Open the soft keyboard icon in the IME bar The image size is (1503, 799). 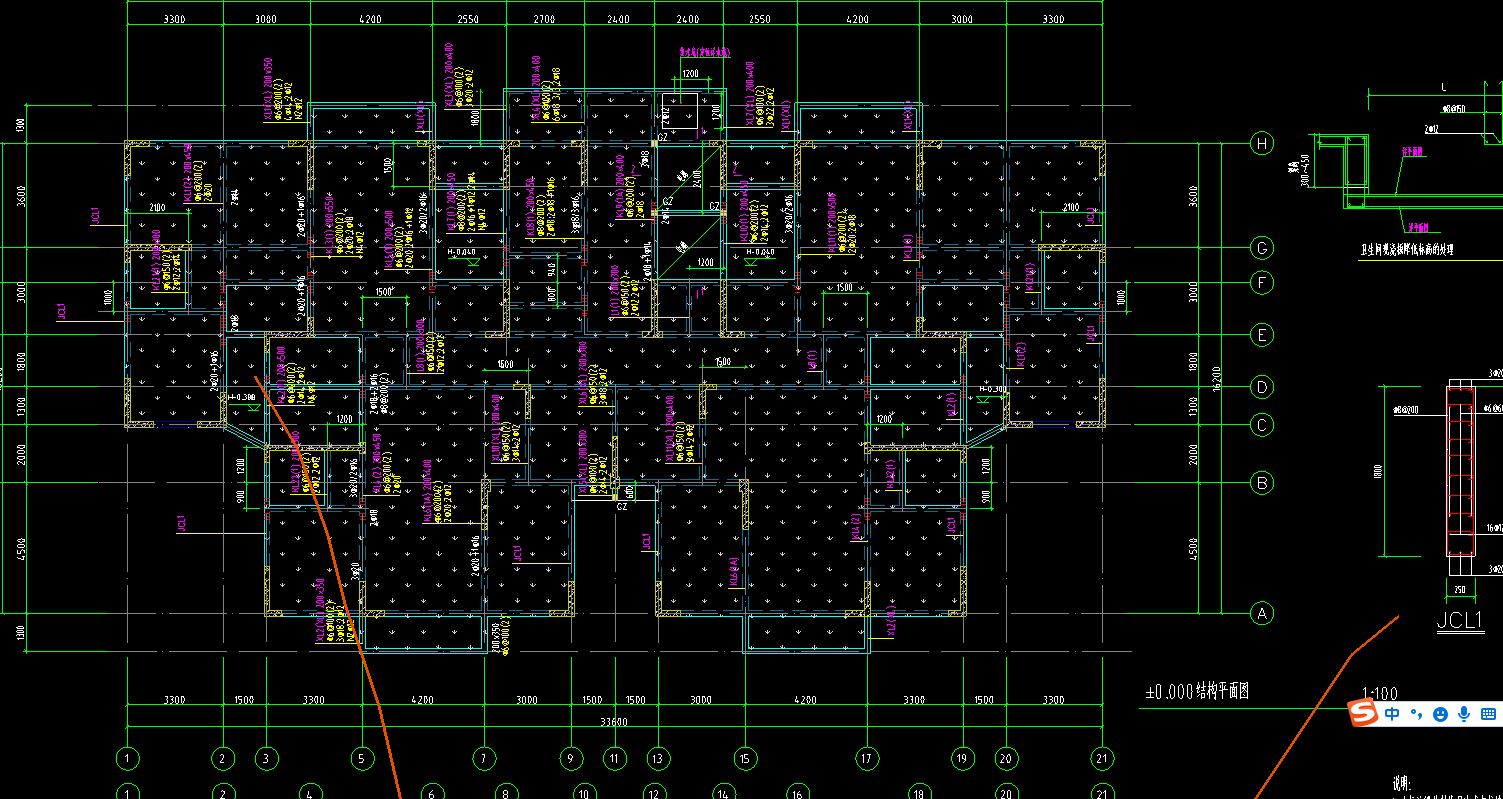tap(1489, 714)
